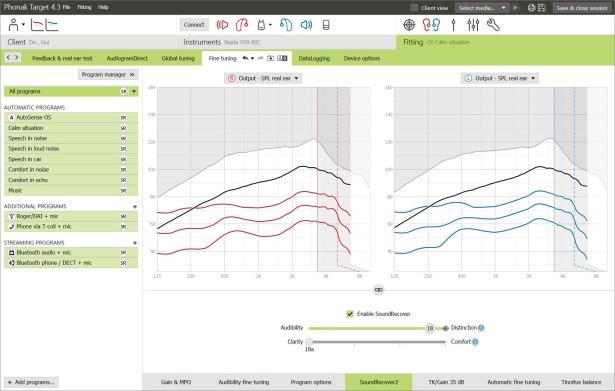
Task: Open the accessories bottle-shaped icon
Action: (x=261, y=25)
